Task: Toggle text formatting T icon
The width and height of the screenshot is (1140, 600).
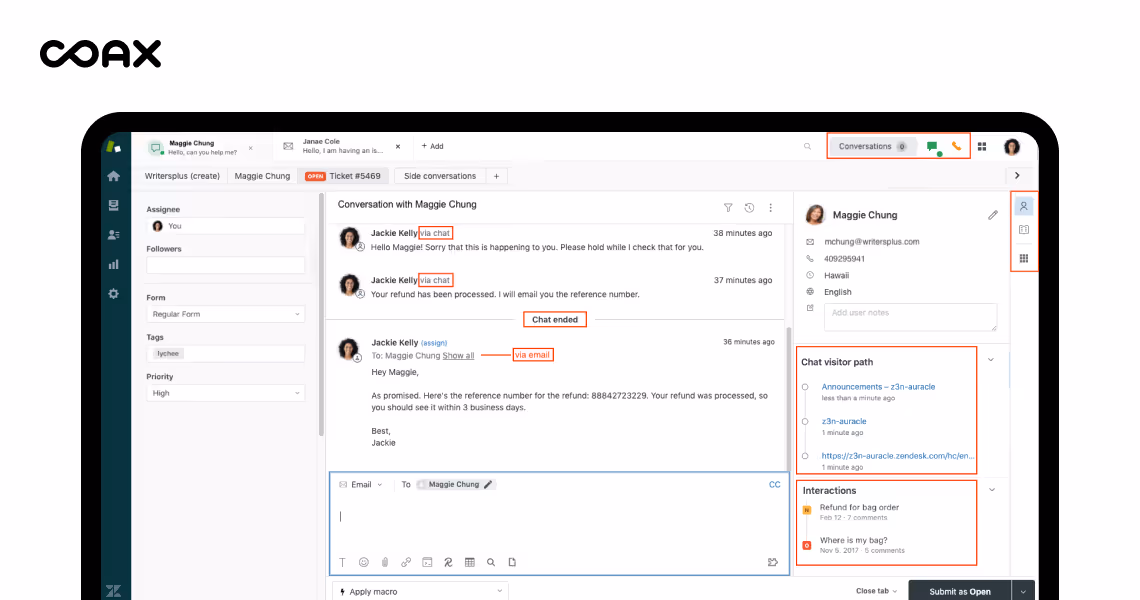Action: click(342, 562)
